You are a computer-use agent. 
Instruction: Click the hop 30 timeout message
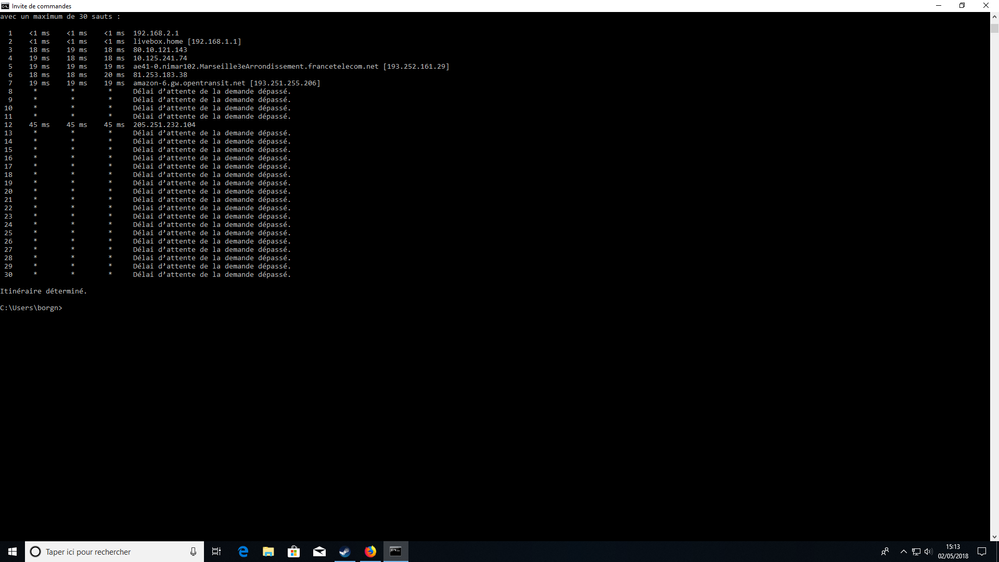click(212, 275)
